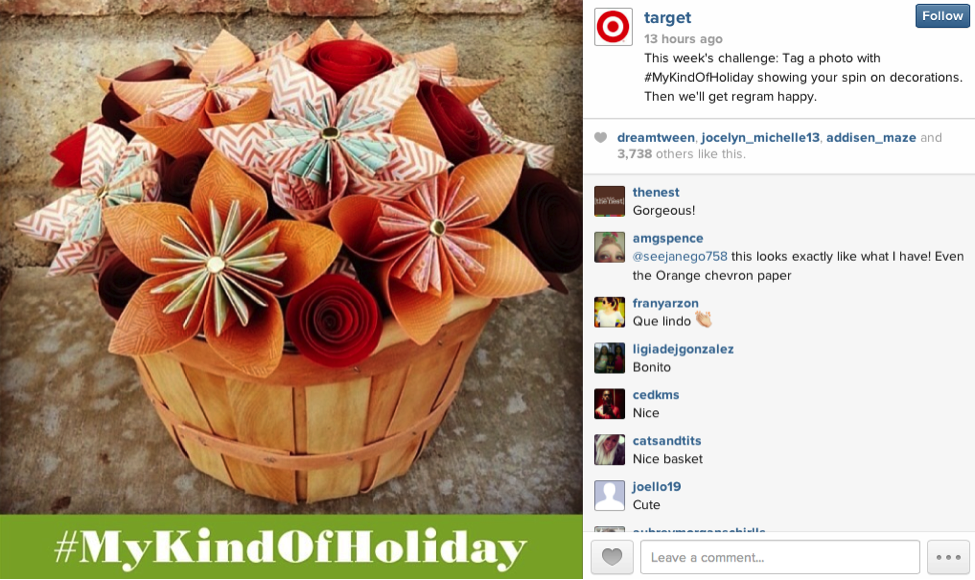Follow the target account
The image size is (975, 580).
(942, 16)
